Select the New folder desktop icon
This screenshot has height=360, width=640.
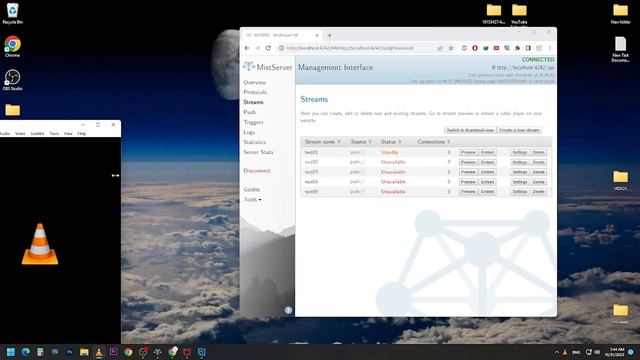[x=620, y=14]
